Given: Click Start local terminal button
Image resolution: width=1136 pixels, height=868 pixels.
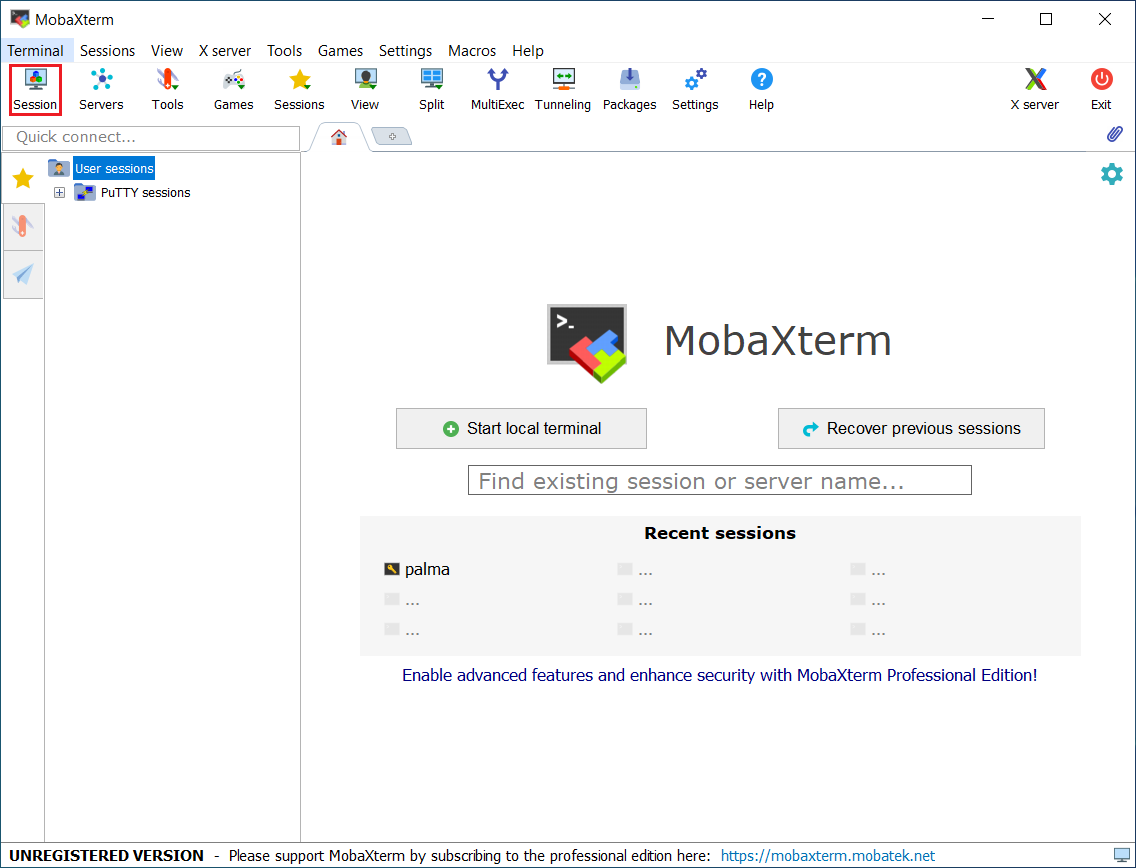Looking at the screenshot, I should point(521,428).
